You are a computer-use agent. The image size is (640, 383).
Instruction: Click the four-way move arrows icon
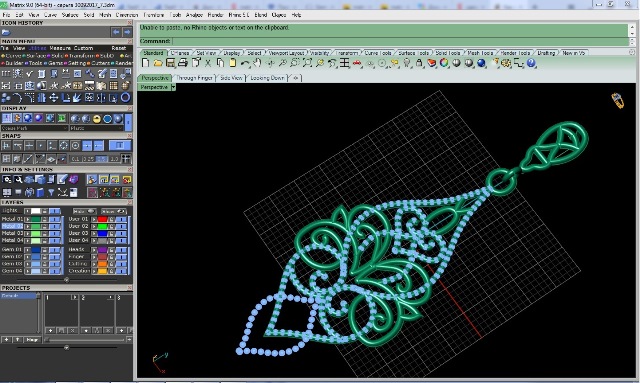(53, 98)
